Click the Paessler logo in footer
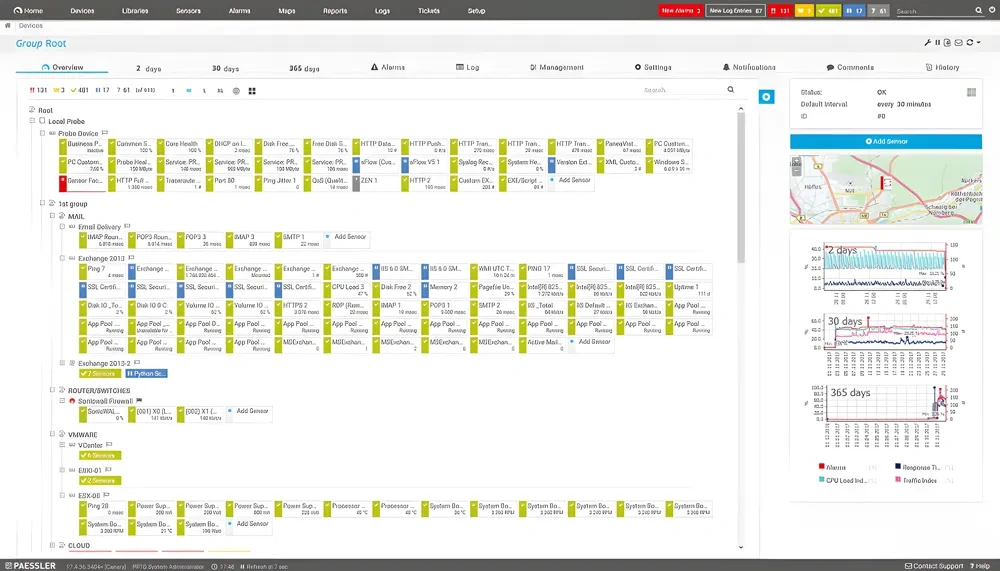The width and height of the screenshot is (1000, 571). [30, 566]
